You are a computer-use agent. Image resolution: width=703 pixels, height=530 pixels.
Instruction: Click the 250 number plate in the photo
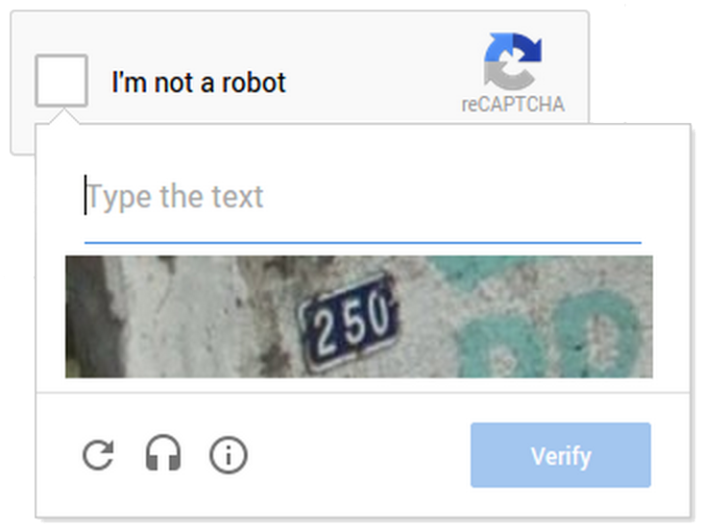point(348,322)
